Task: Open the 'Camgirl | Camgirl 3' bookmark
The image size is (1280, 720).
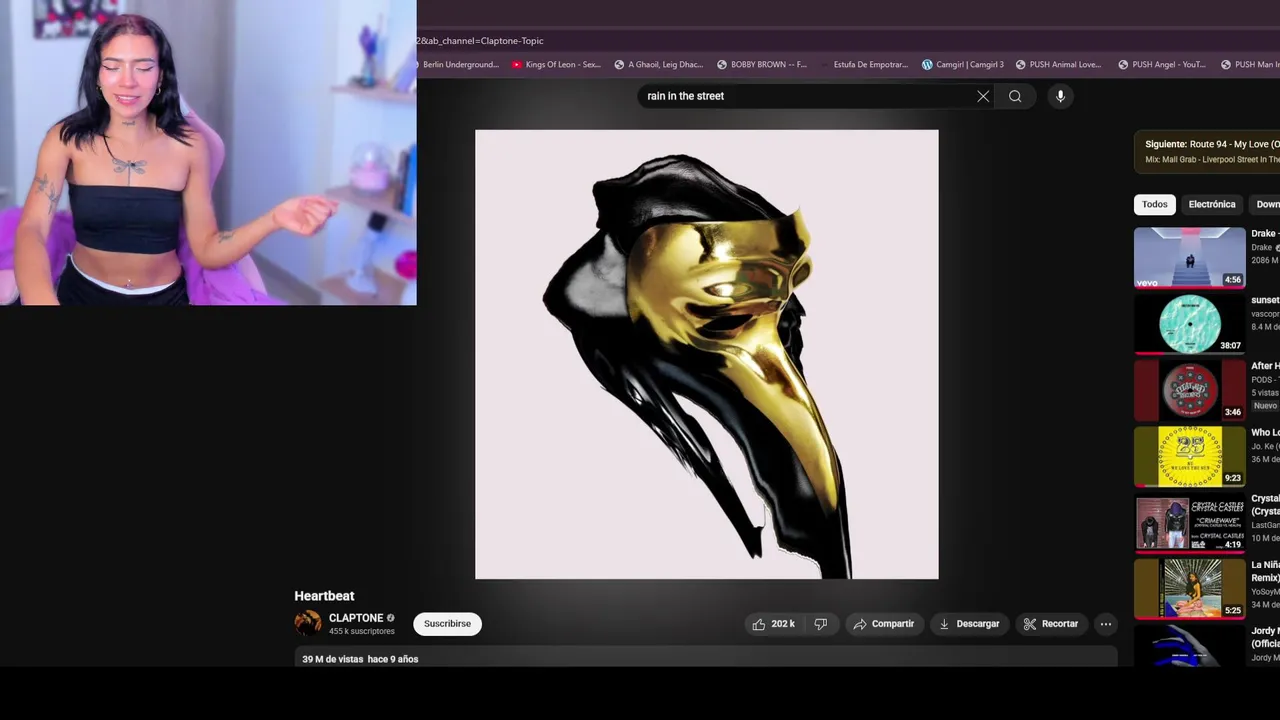Action: pyautogui.click(x=962, y=64)
